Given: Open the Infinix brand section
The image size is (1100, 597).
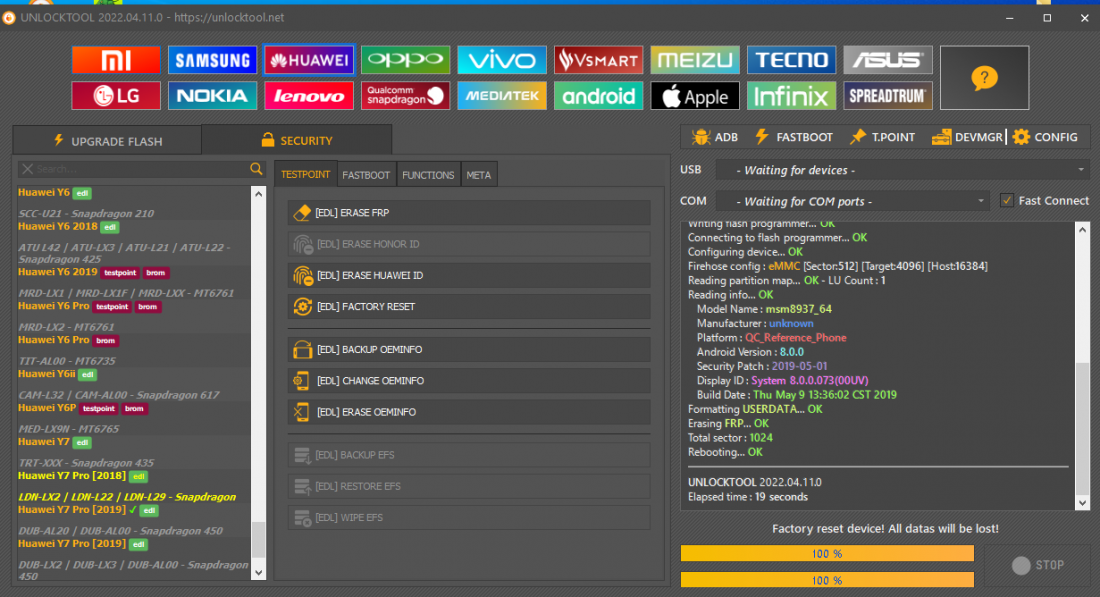Looking at the screenshot, I should click(791, 96).
